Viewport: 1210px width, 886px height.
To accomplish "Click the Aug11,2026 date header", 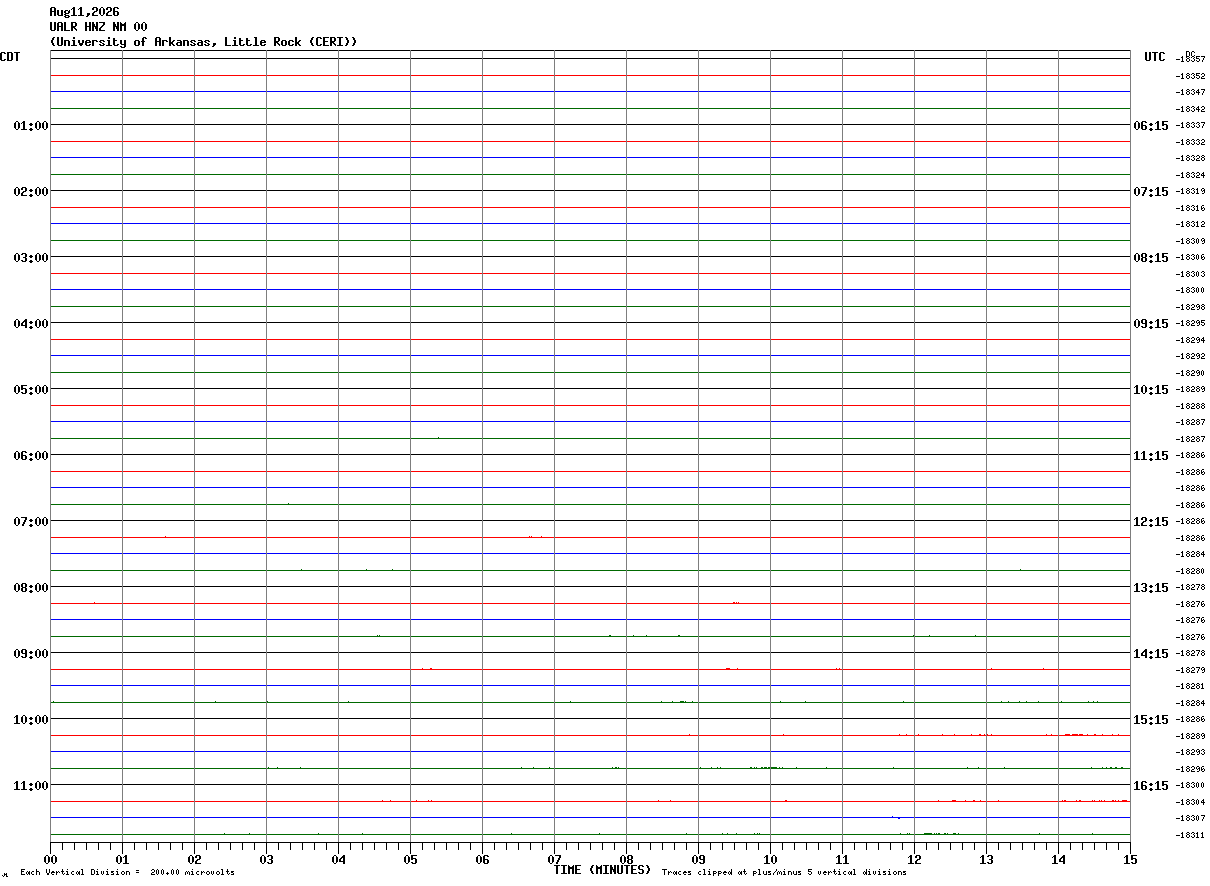I will (84, 12).
